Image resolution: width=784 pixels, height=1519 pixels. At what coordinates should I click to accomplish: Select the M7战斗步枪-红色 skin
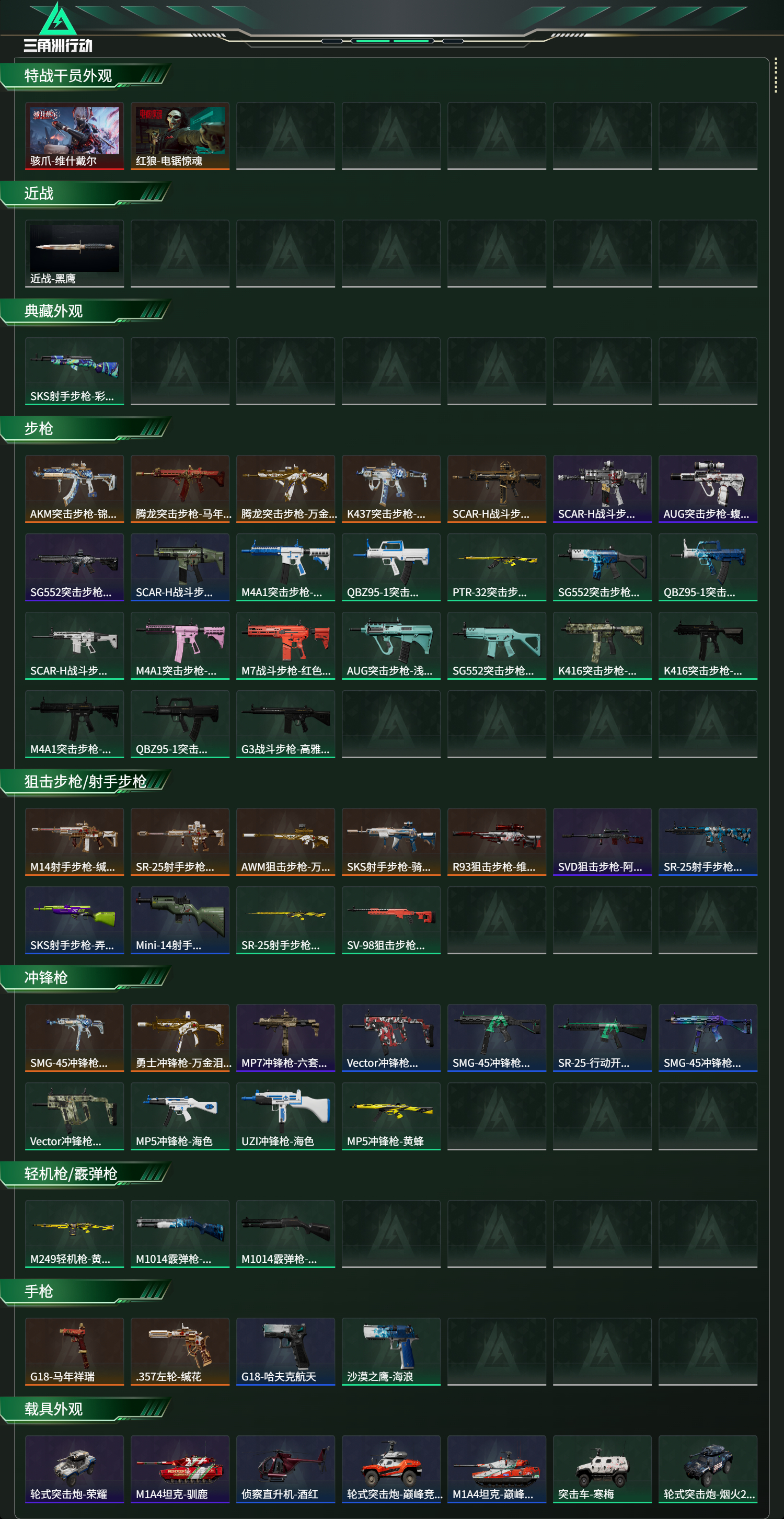point(285,646)
